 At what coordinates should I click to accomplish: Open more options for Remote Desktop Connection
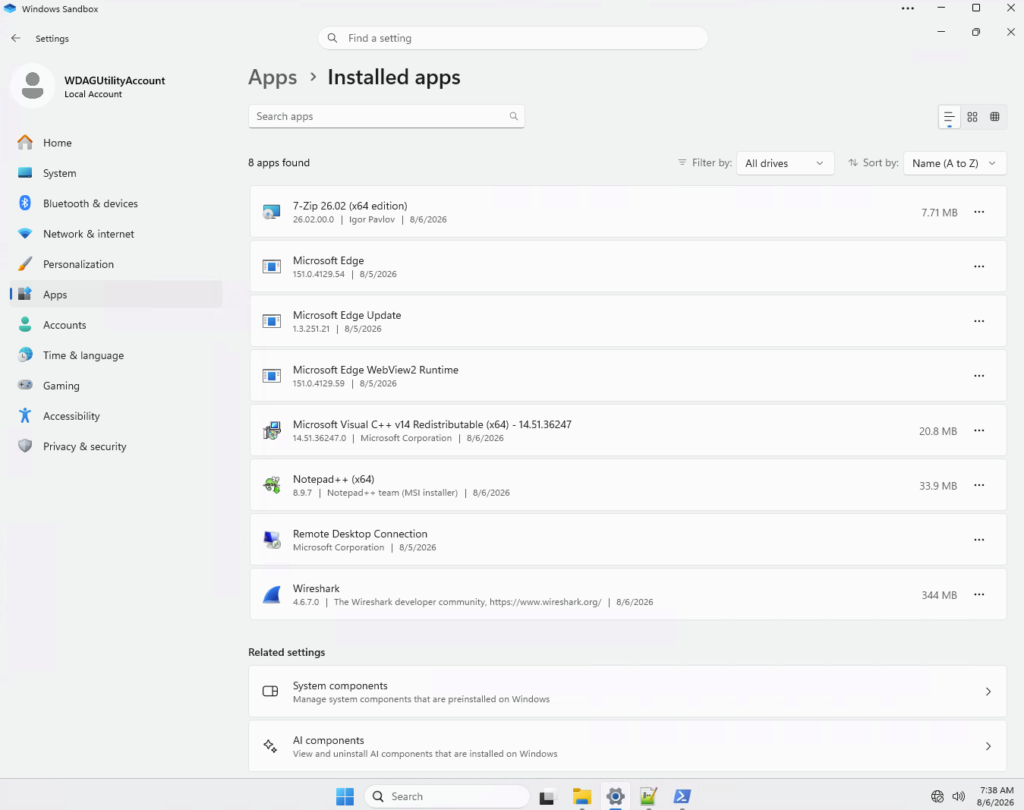pyautogui.click(x=979, y=540)
